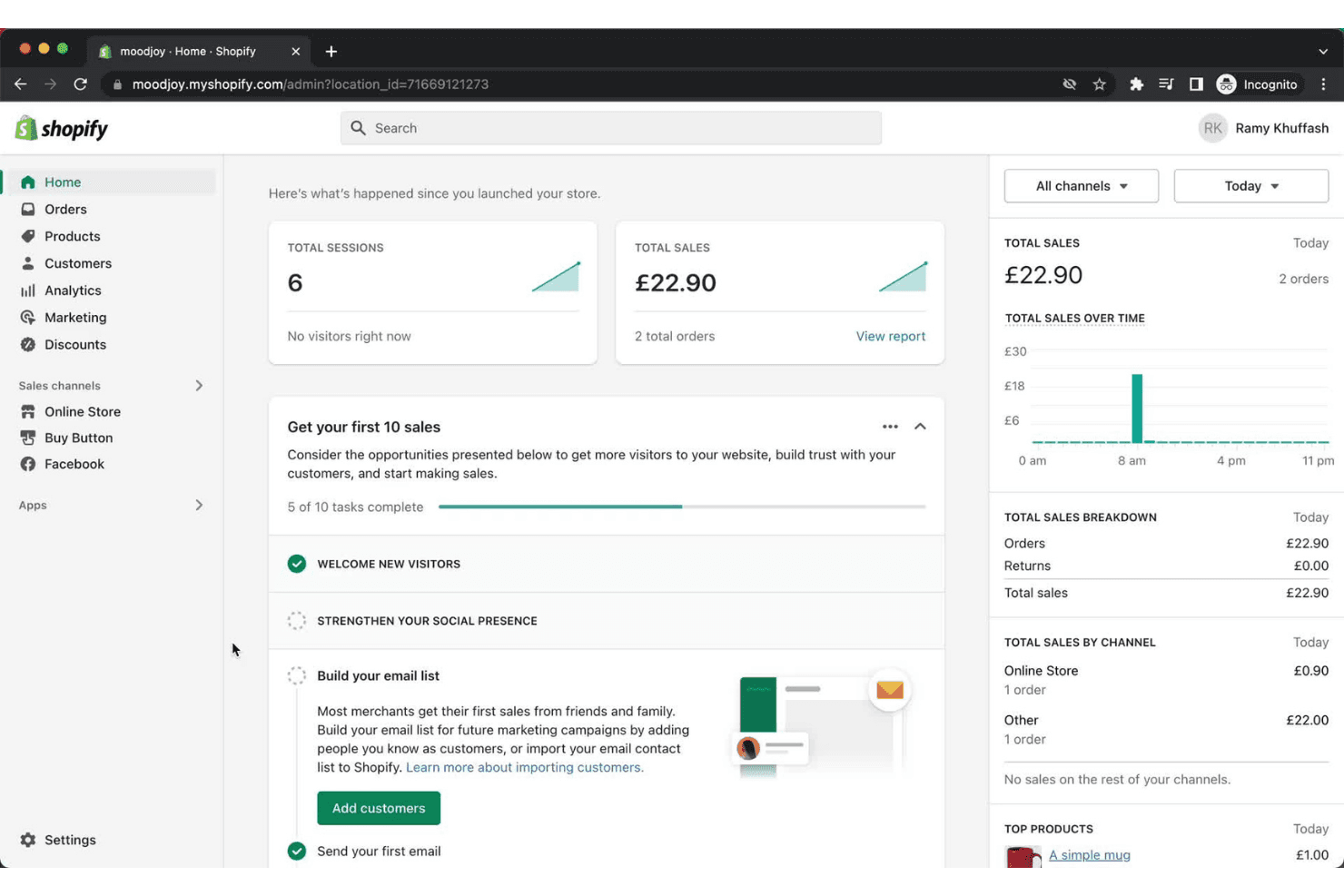Toggle the Build your email list task circle
Image resolution: width=1344 pixels, height=896 pixels.
click(297, 675)
